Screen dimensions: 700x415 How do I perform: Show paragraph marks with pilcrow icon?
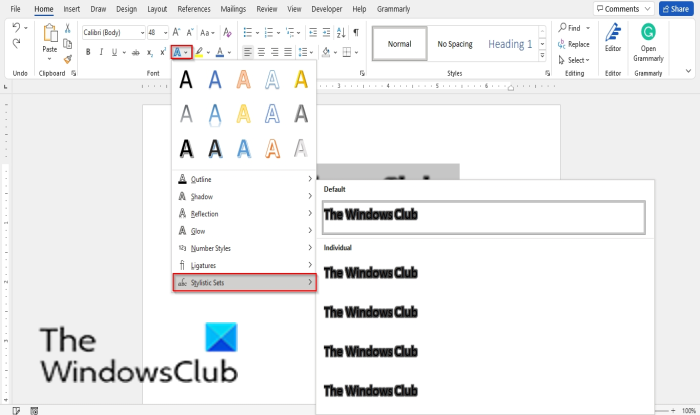tap(356, 32)
